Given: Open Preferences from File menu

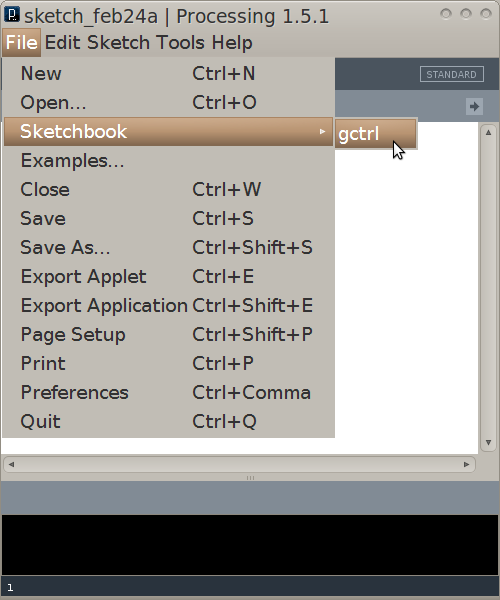Looking at the screenshot, I should pyautogui.click(x=168, y=393).
